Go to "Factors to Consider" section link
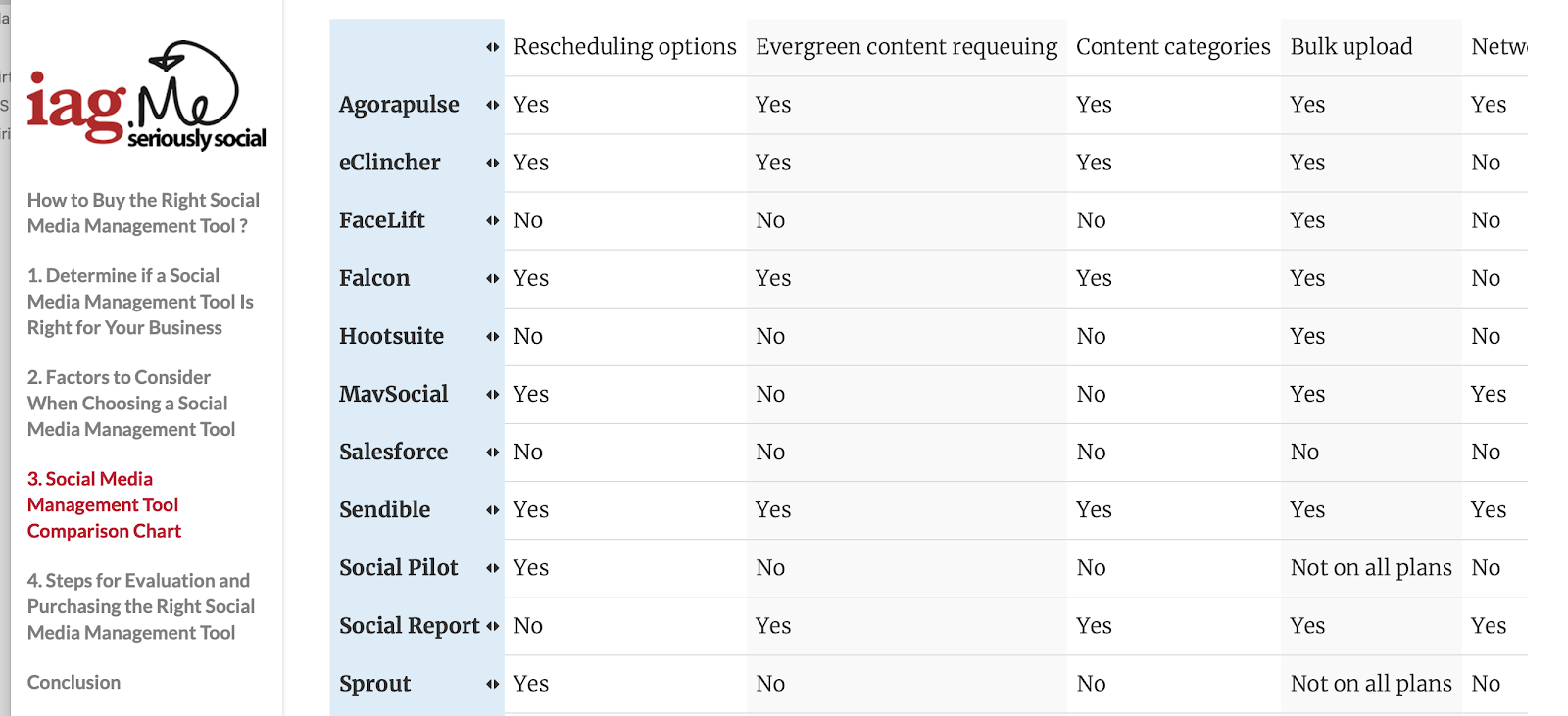 (131, 403)
